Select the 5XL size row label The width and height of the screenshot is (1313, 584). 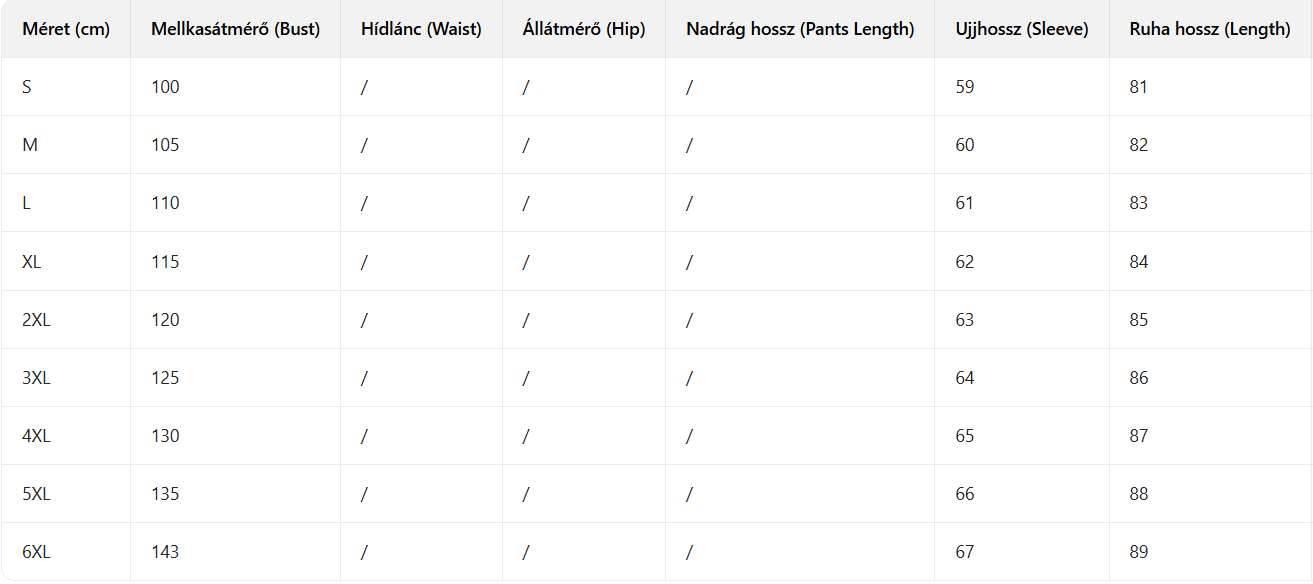click(x=35, y=494)
